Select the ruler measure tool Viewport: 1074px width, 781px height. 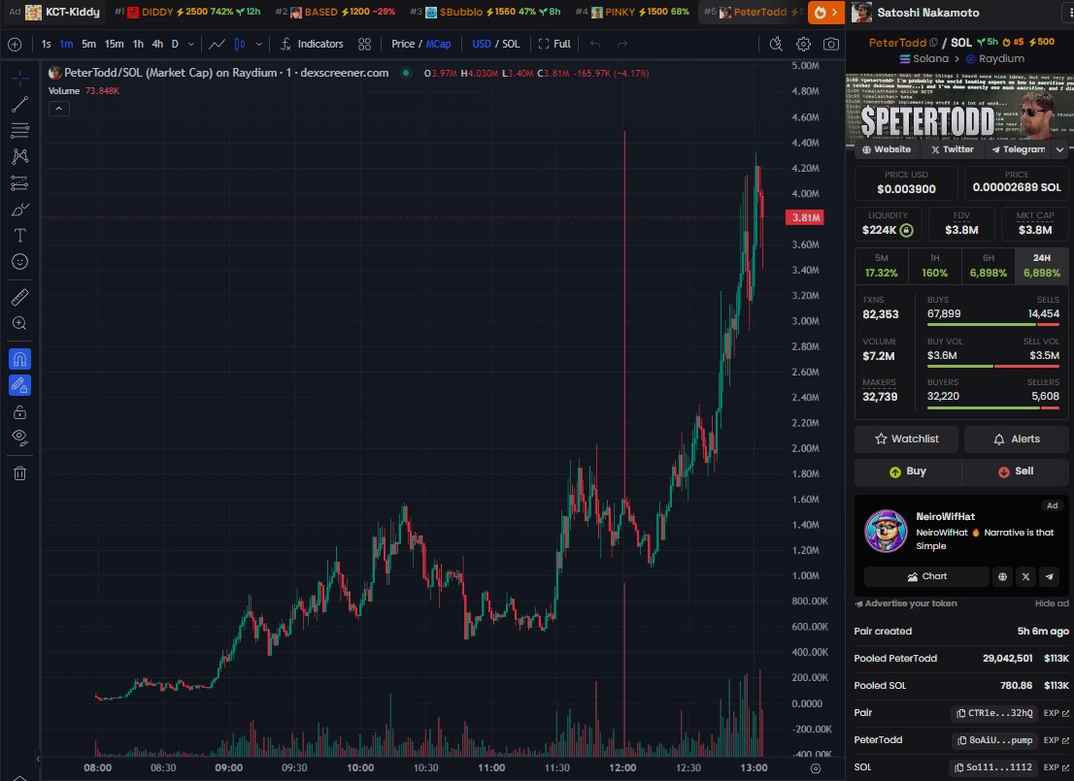click(20, 297)
